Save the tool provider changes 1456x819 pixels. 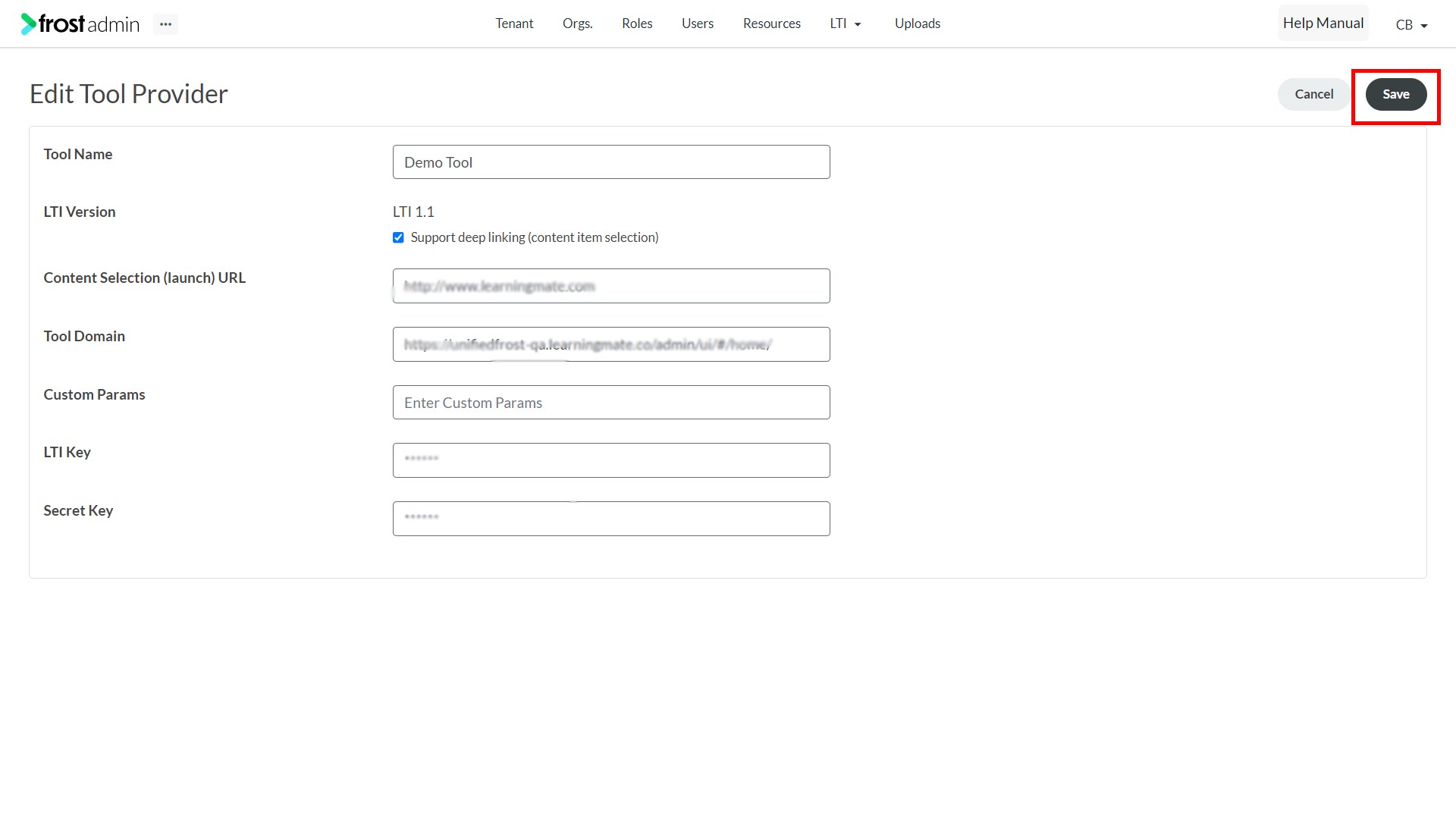[x=1395, y=94]
